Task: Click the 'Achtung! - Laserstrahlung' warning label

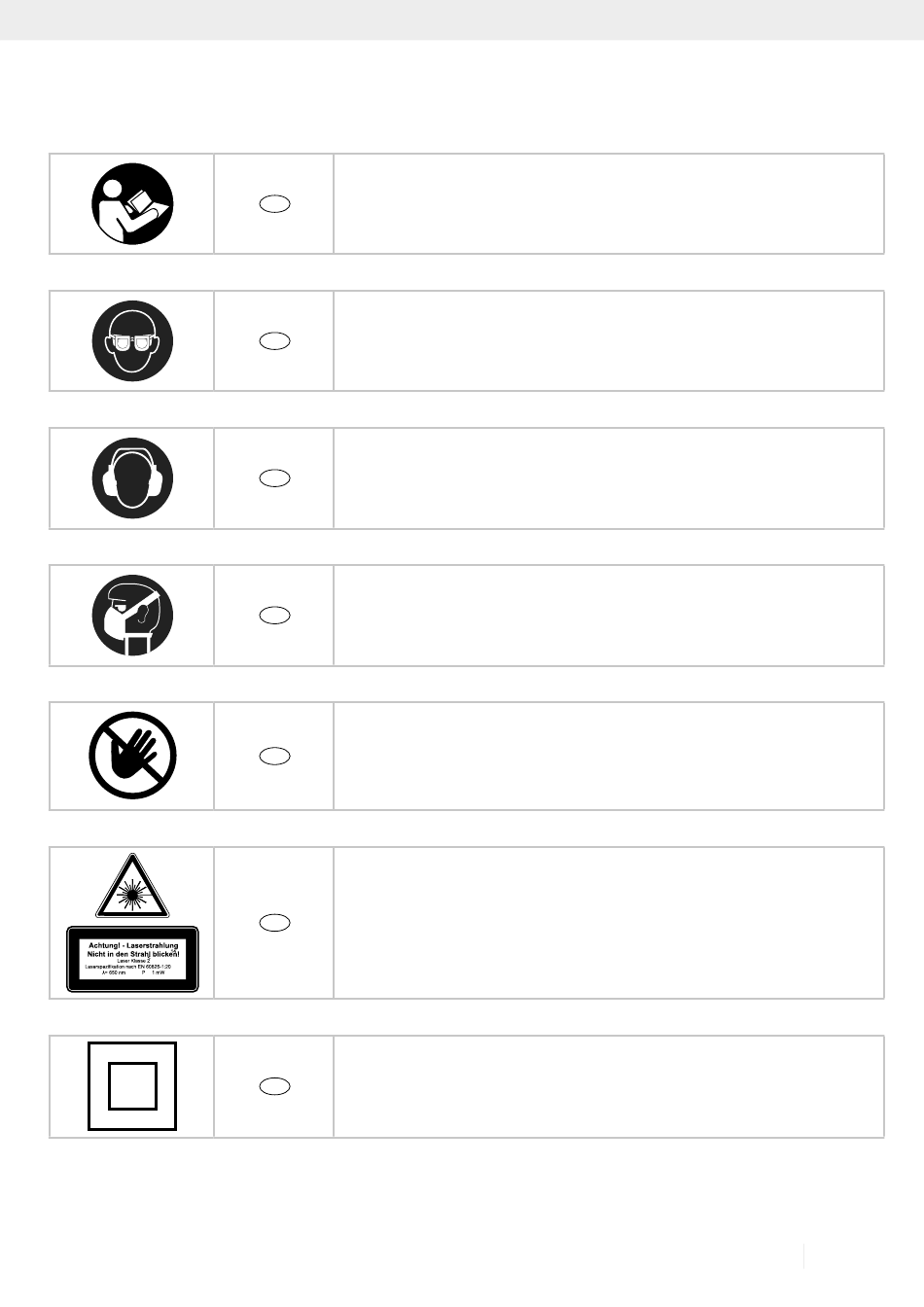Action: 132,959
